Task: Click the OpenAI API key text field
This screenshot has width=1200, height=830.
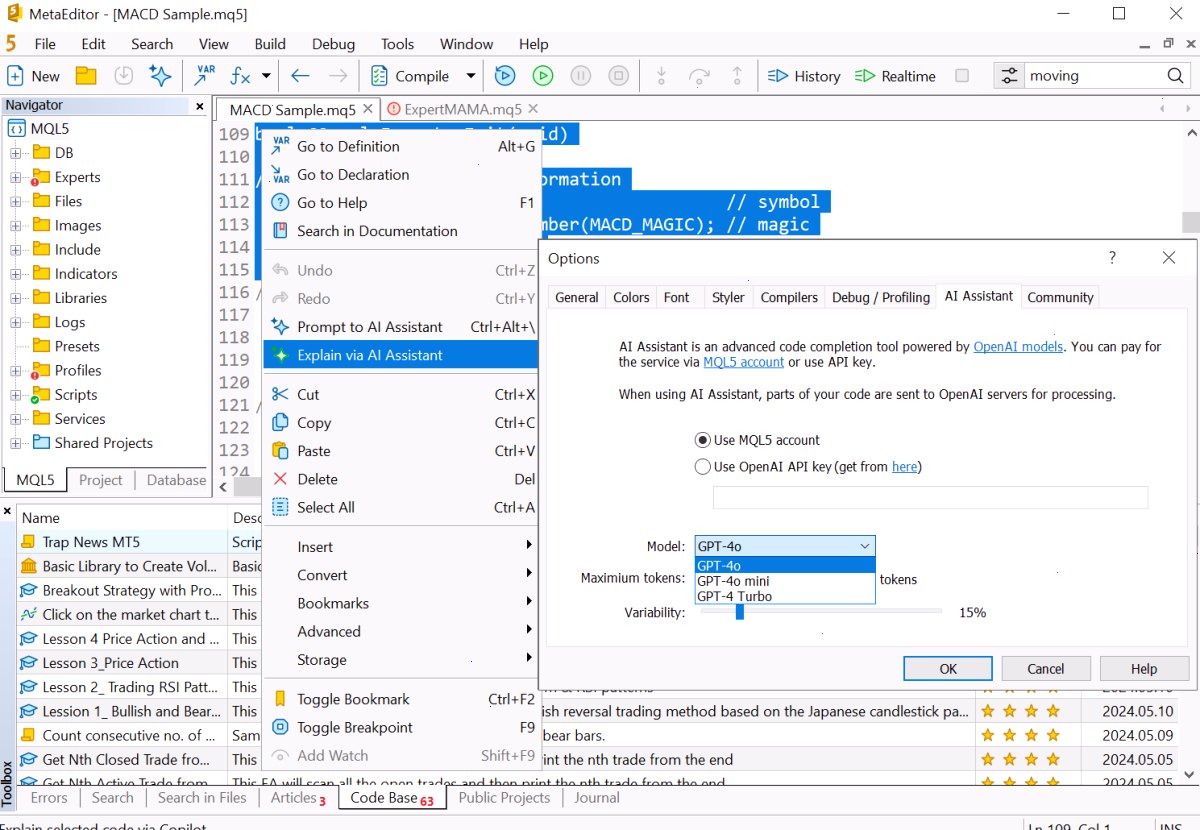Action: (930, 497)
